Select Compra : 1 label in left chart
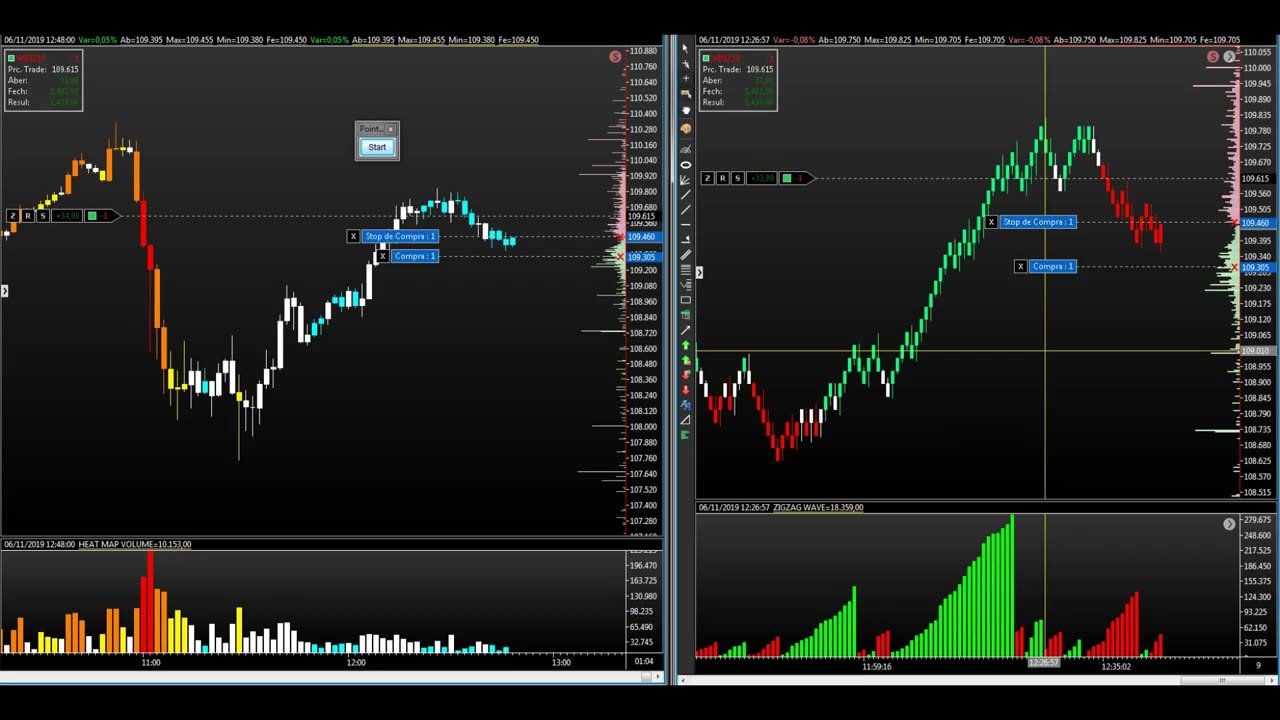The image size is (1280, 720). (x=415, y=257)
